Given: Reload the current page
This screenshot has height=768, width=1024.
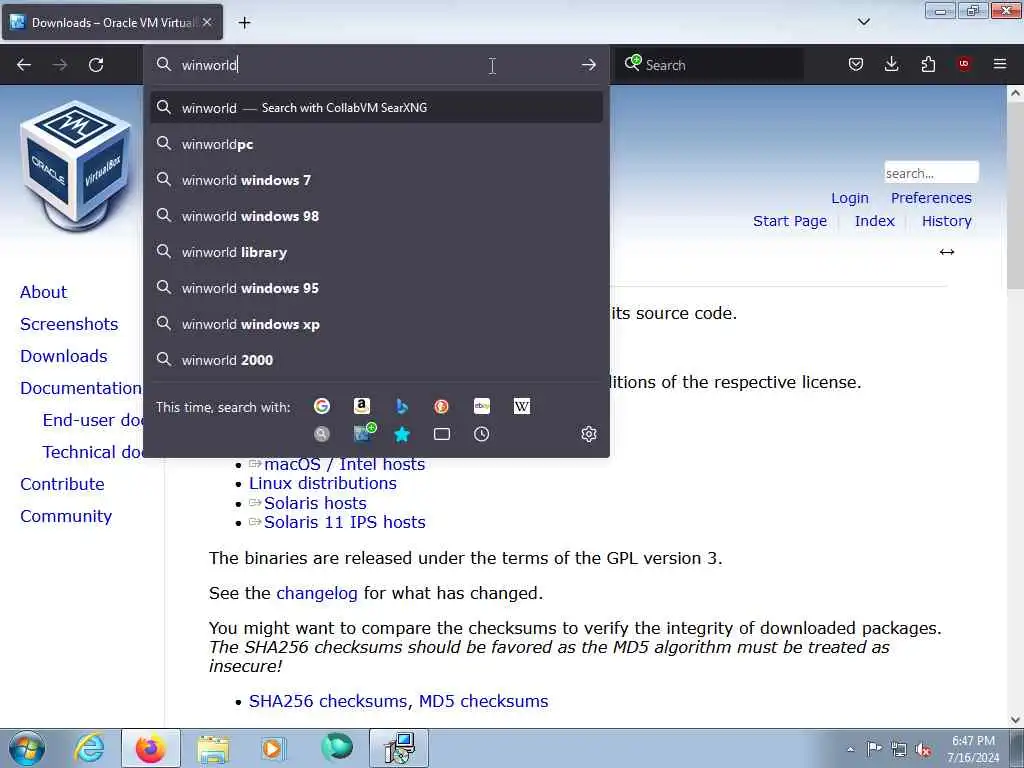Looking at the screenshot, I should (x=96, y=65).
